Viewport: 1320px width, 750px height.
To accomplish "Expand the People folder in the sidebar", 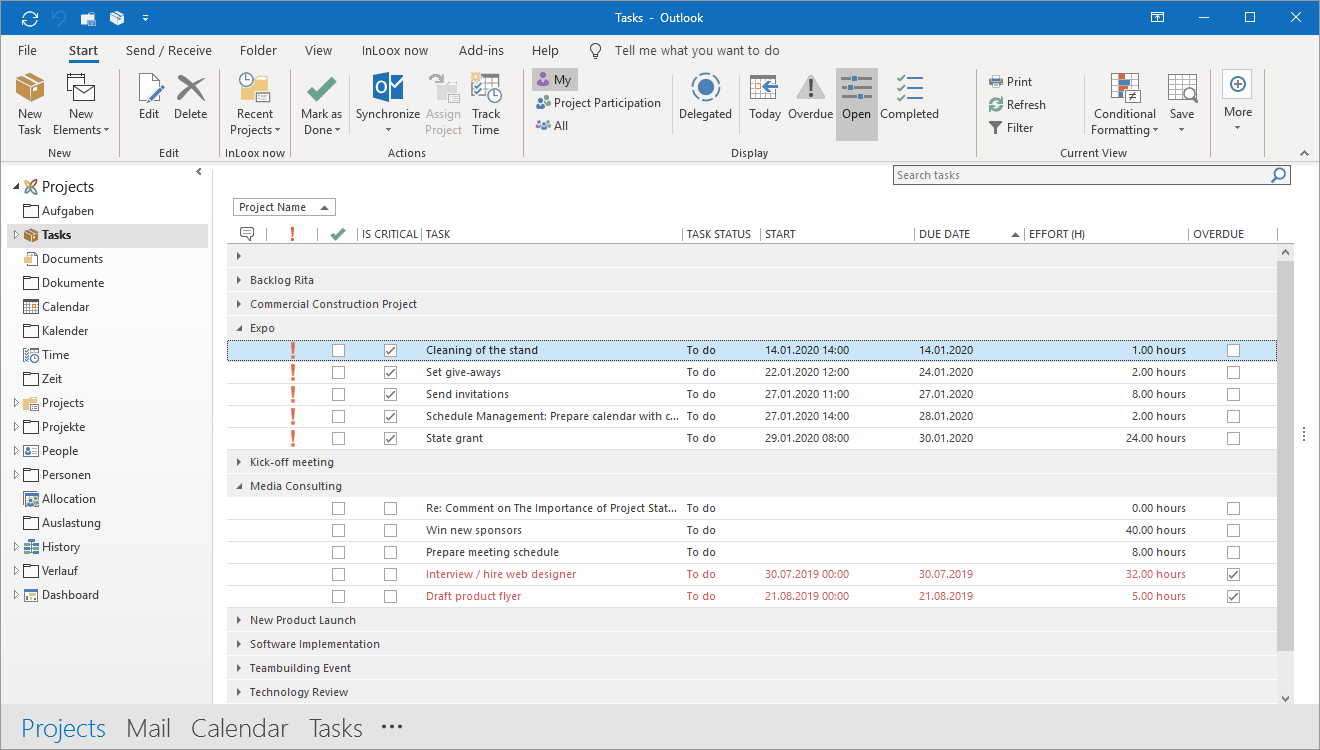I will [x=16, y=451].
